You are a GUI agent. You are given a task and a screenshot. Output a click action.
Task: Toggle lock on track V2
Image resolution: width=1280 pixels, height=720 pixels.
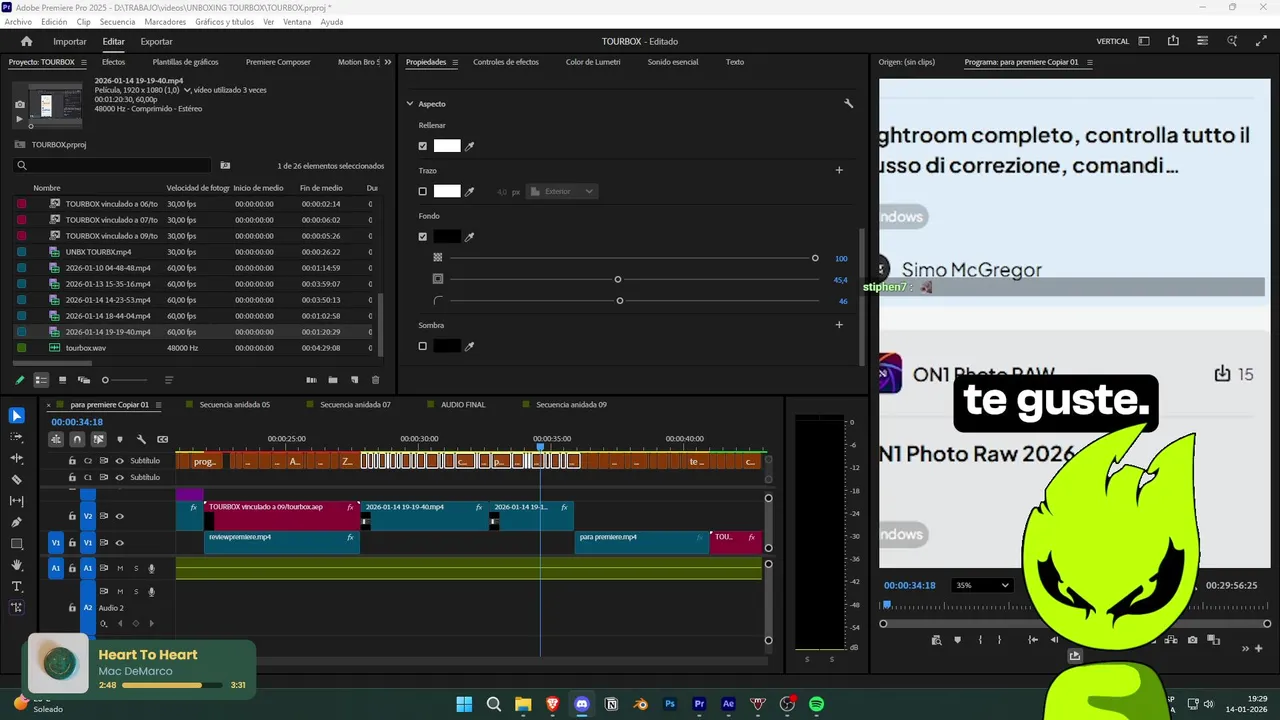click(x=72, y=516)
